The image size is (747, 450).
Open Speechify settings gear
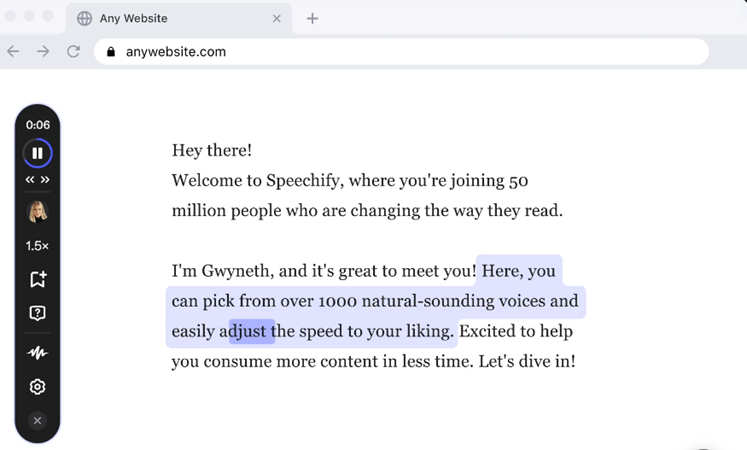point(37,387)
